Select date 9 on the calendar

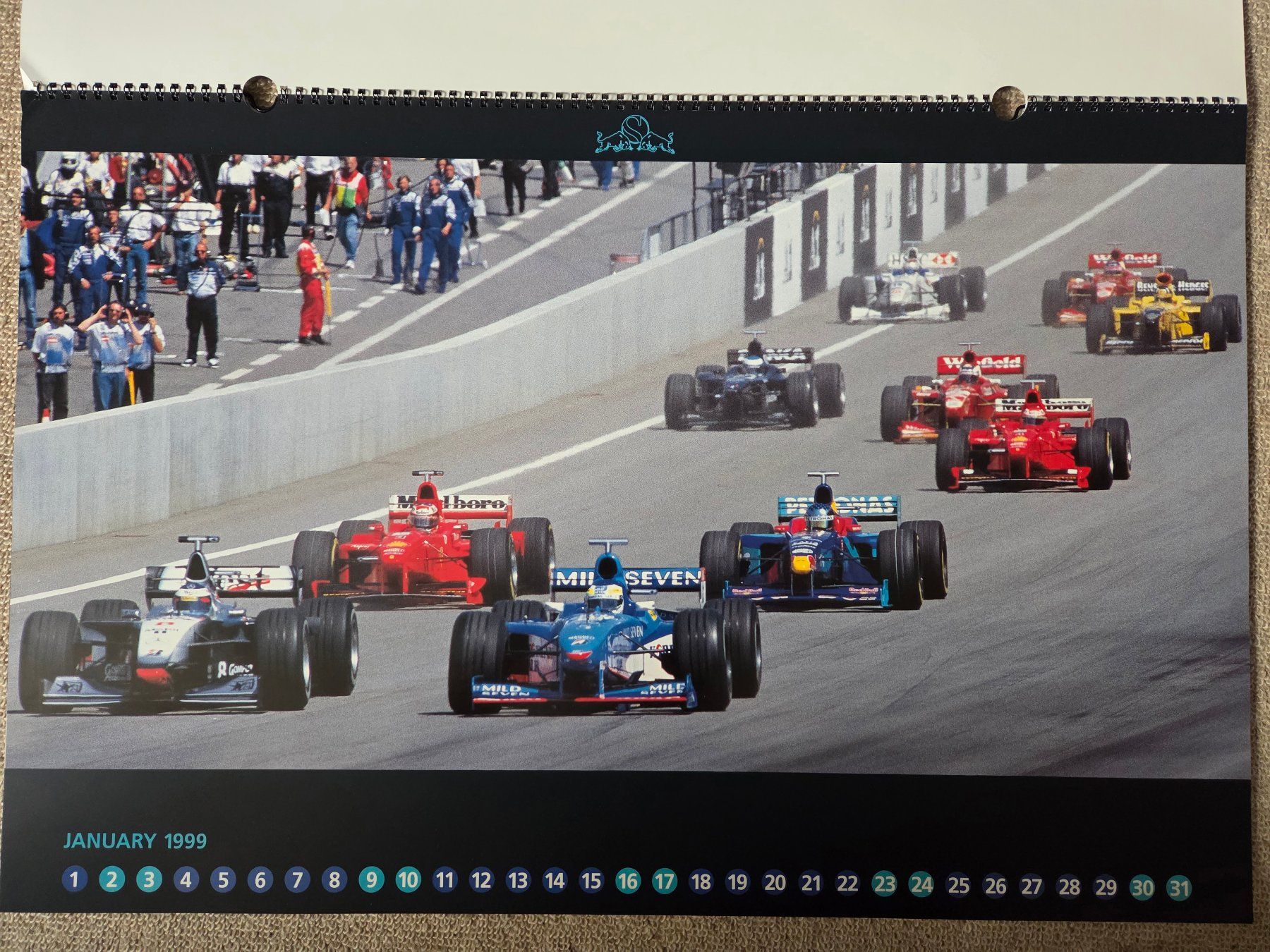[x=371, y=880]
